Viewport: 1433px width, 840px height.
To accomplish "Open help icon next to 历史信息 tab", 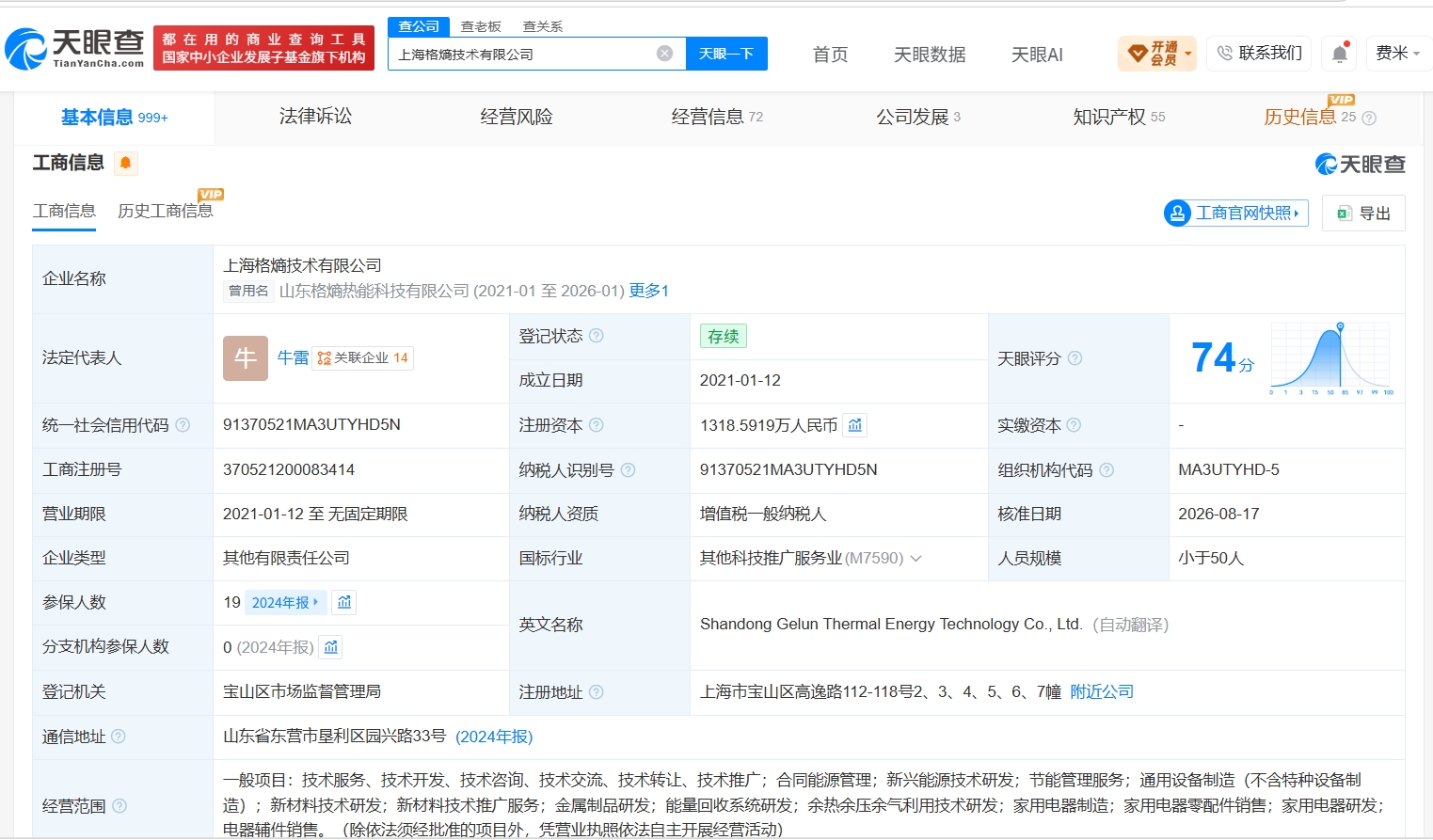I will tap(1369, 119).
